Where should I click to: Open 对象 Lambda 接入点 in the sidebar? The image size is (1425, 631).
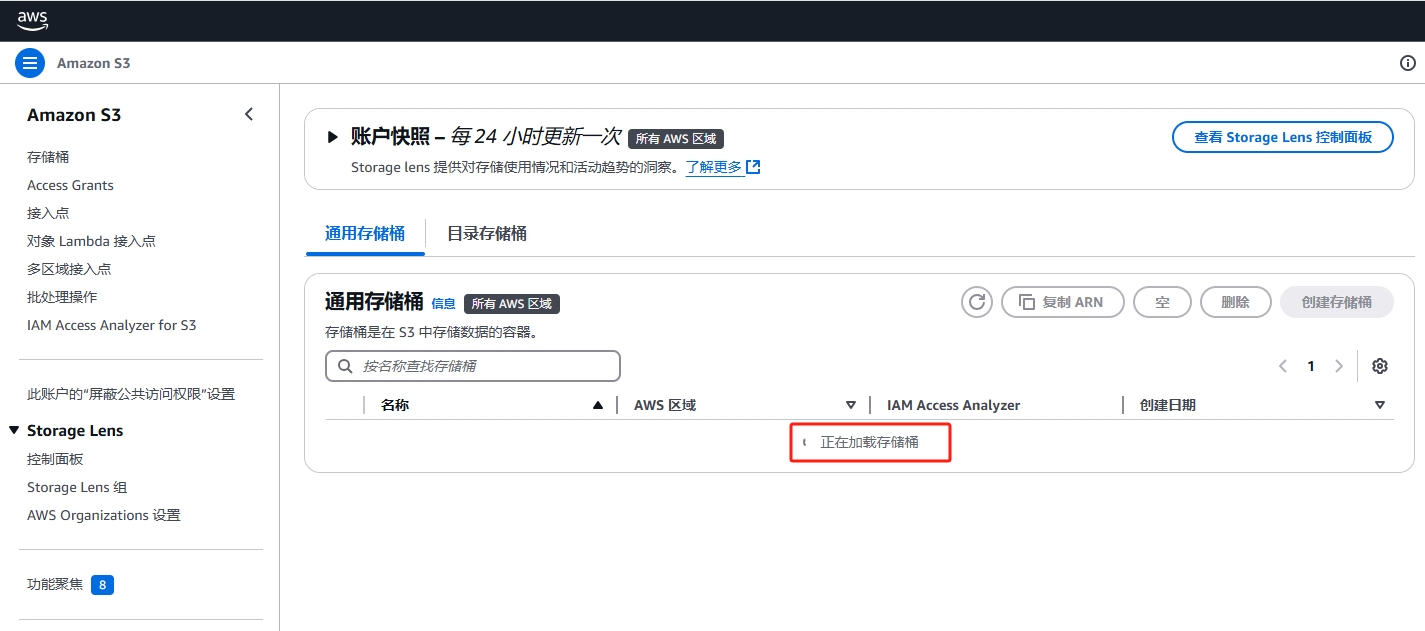coord(91,241)
